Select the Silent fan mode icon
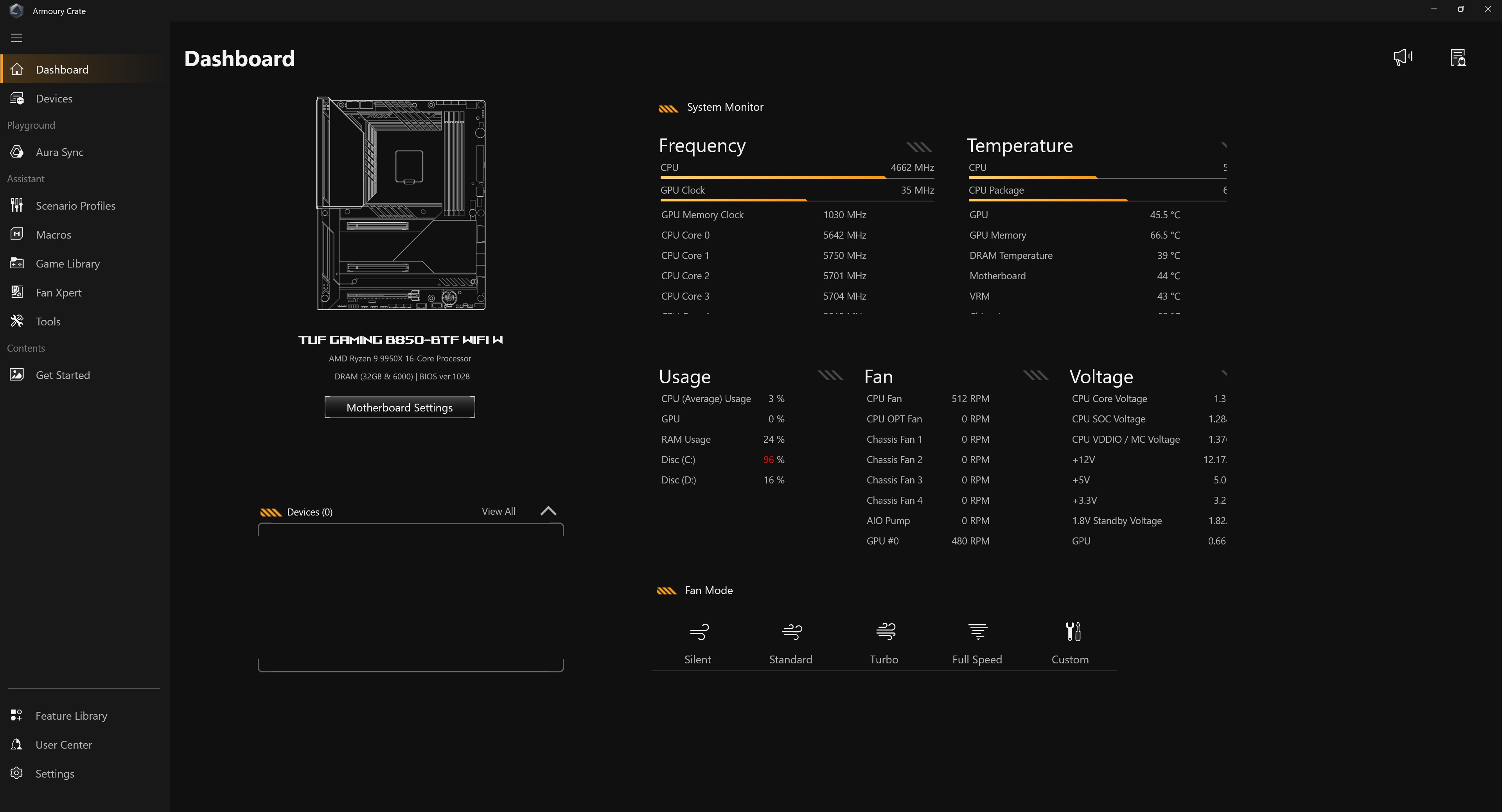The height and width of the screenshot is (812, 1502). tap(699, 631)
